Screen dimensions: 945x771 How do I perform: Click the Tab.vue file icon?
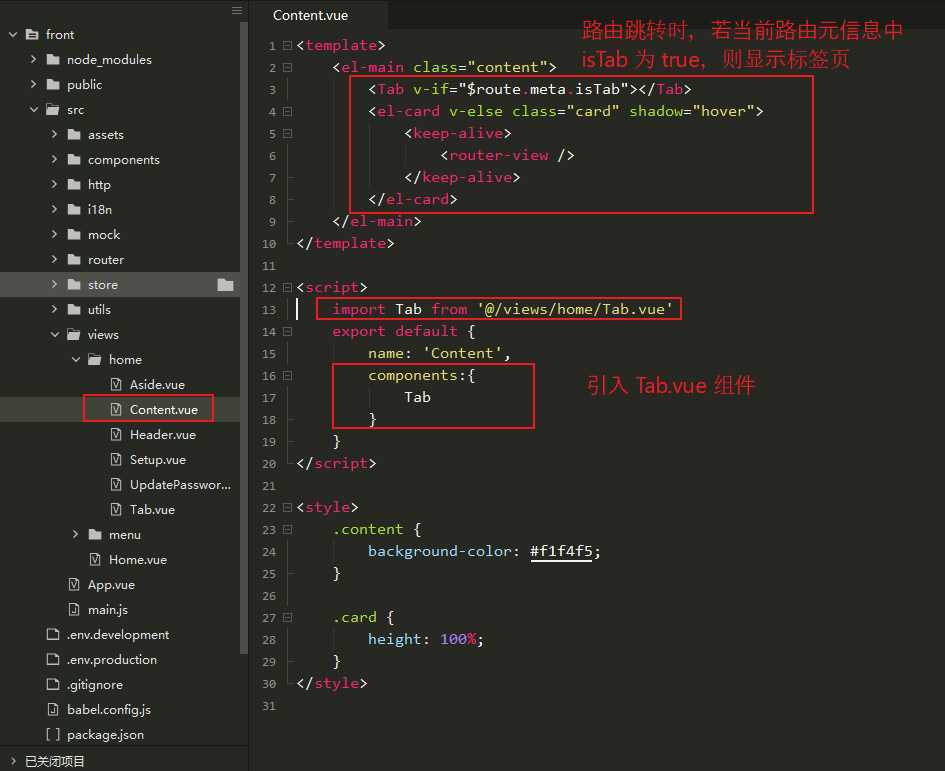(x=116, y=509)
